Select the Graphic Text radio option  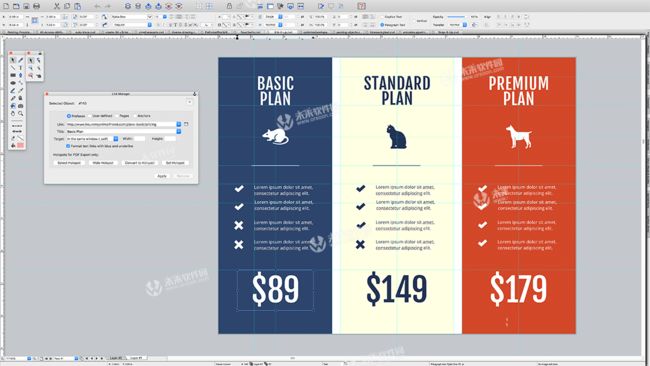pos(382,17)
